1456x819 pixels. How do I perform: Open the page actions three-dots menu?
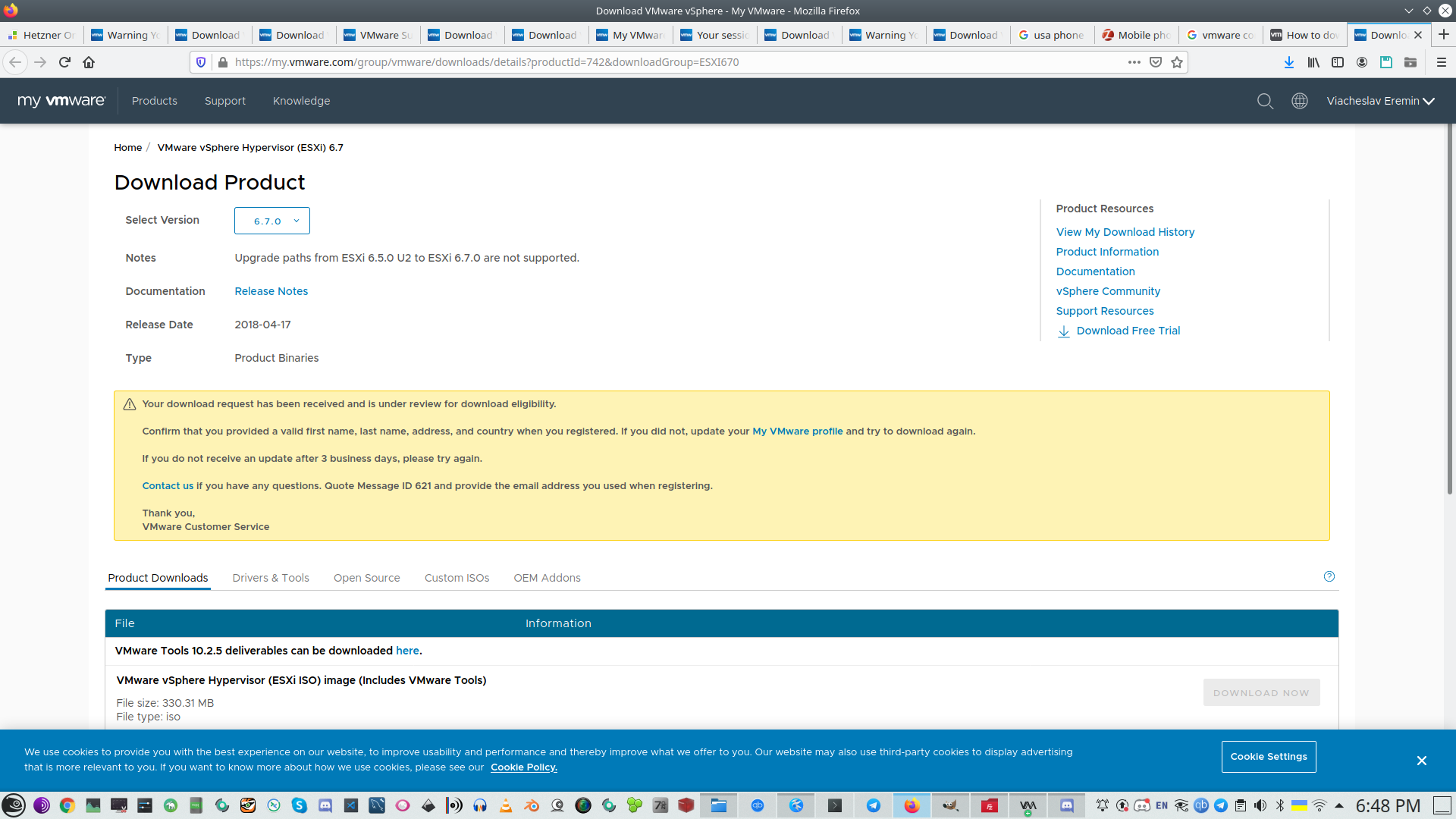tap(1134, 62)
